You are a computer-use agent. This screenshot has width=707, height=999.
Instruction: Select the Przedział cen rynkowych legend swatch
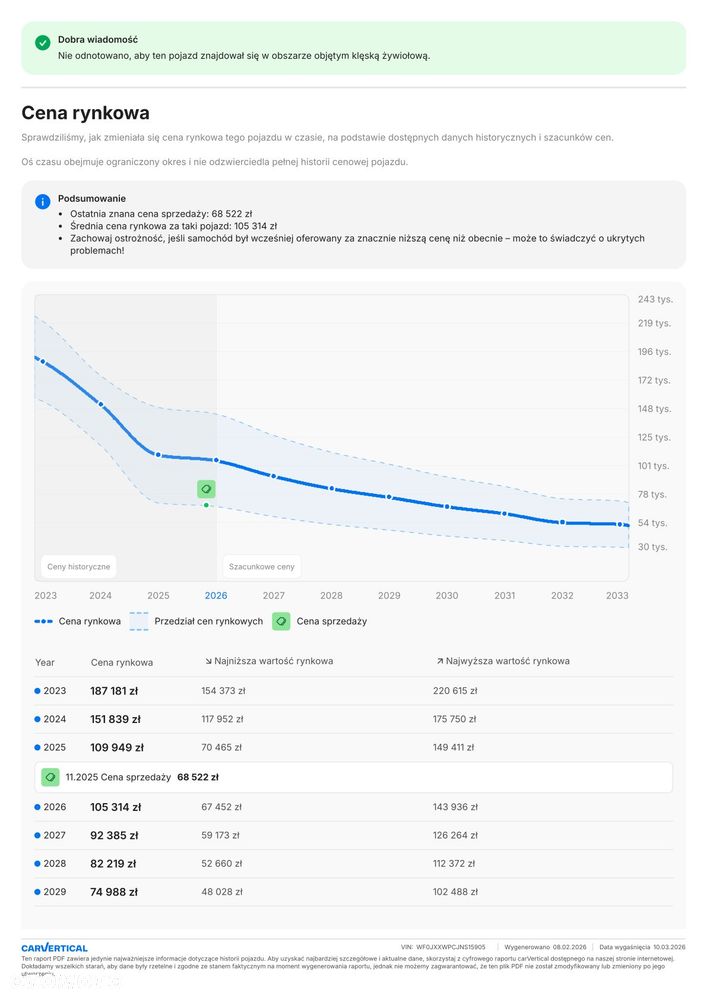click(139, 621)
